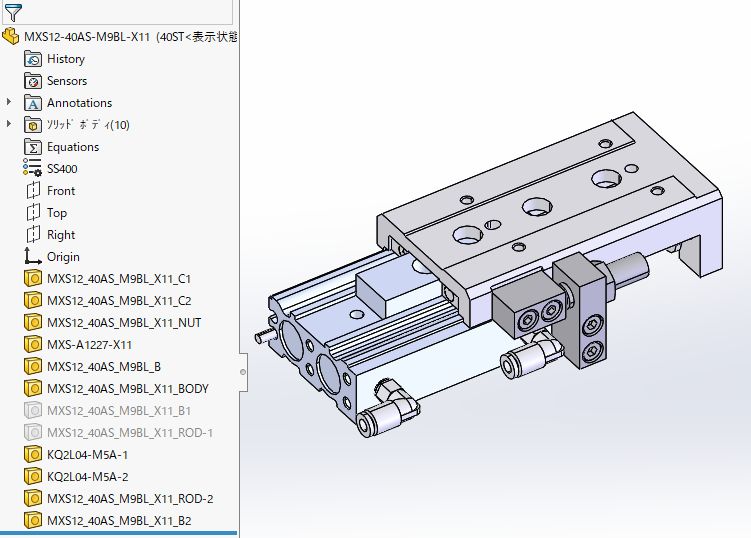Click the dark gray stopper block with two bolts
Image resolution: width=751 pixels, height=538 pixels.
pos(529,304)
